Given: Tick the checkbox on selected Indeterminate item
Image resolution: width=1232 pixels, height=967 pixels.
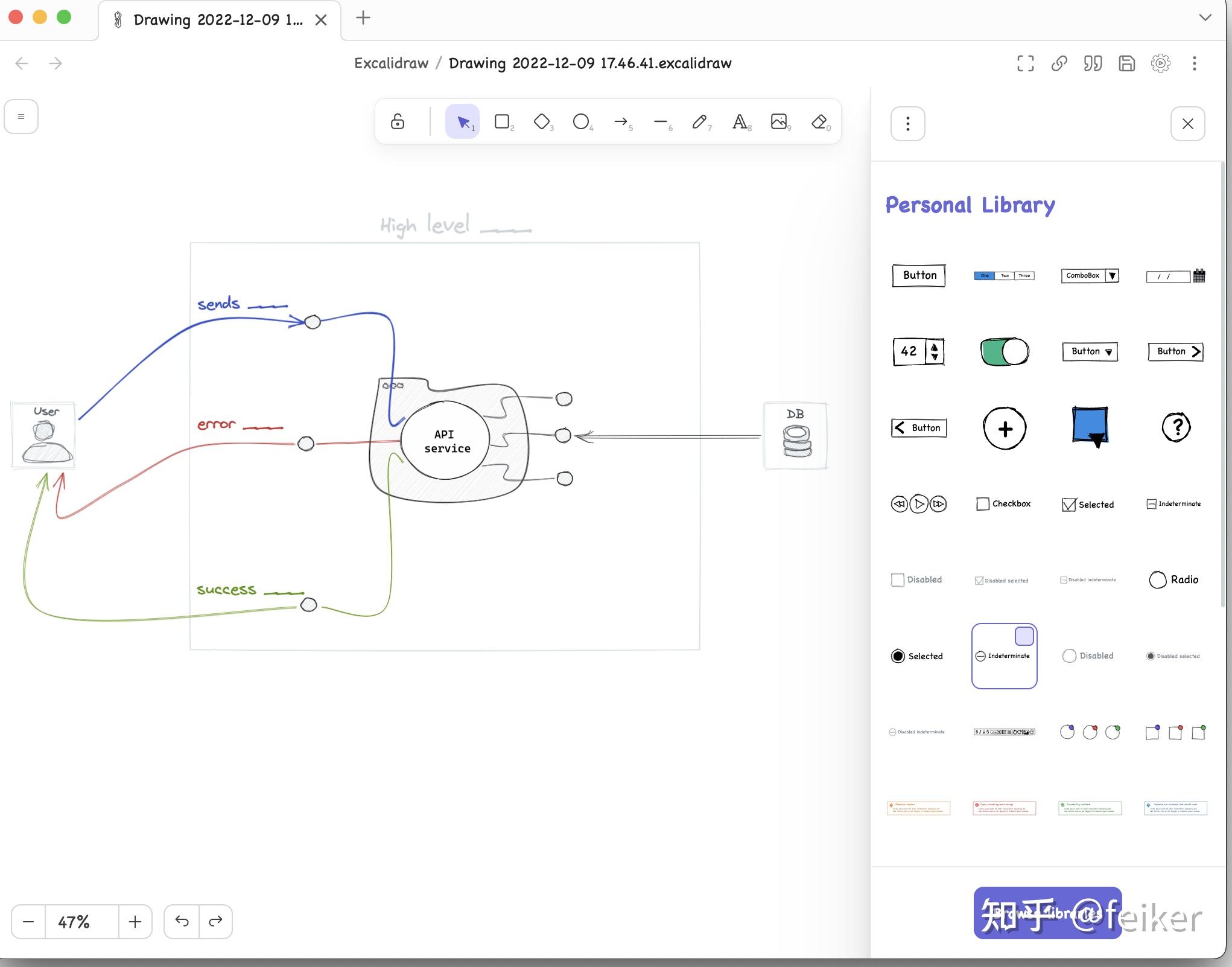Looking at the screenshot, I should [x=1024, y=636].
